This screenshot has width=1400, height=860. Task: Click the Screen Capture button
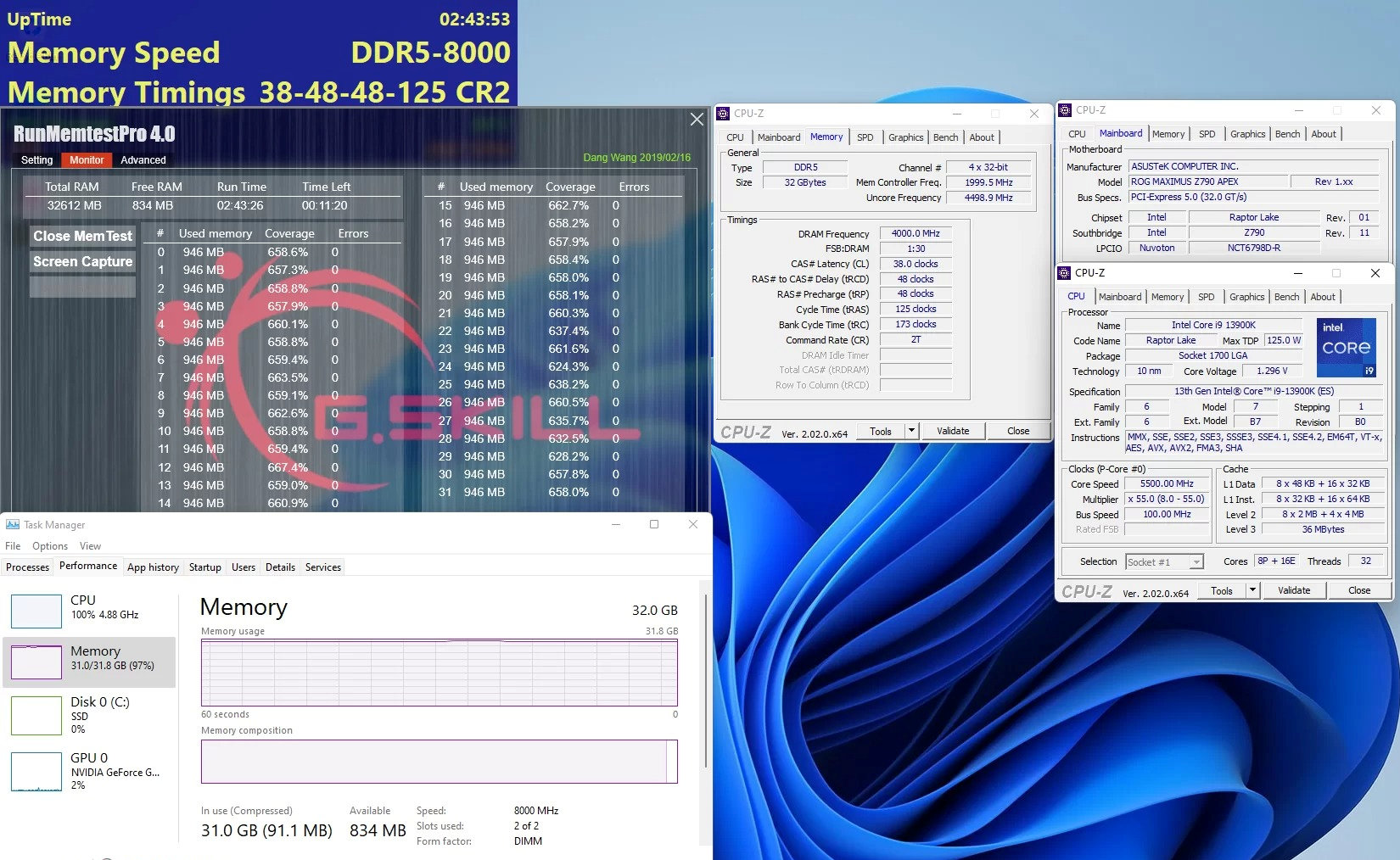pyautogui.click(x=82, y=261)
